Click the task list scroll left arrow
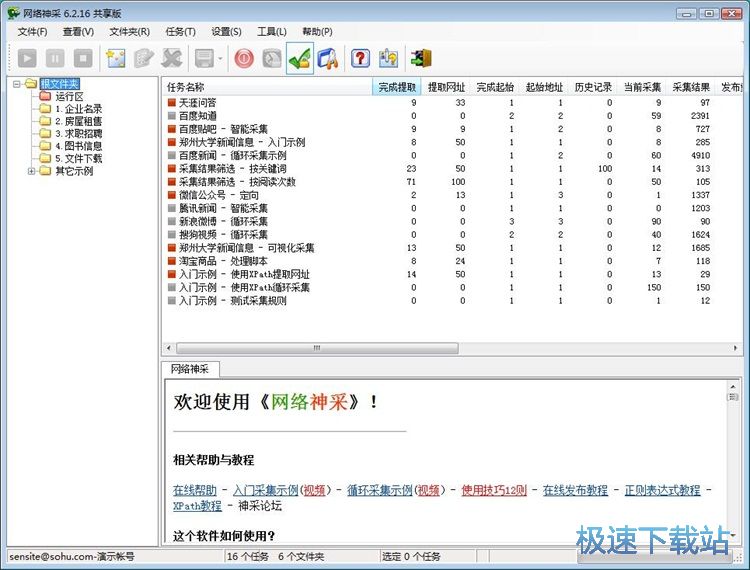This screenshot has height=570, width=750. 168,348
